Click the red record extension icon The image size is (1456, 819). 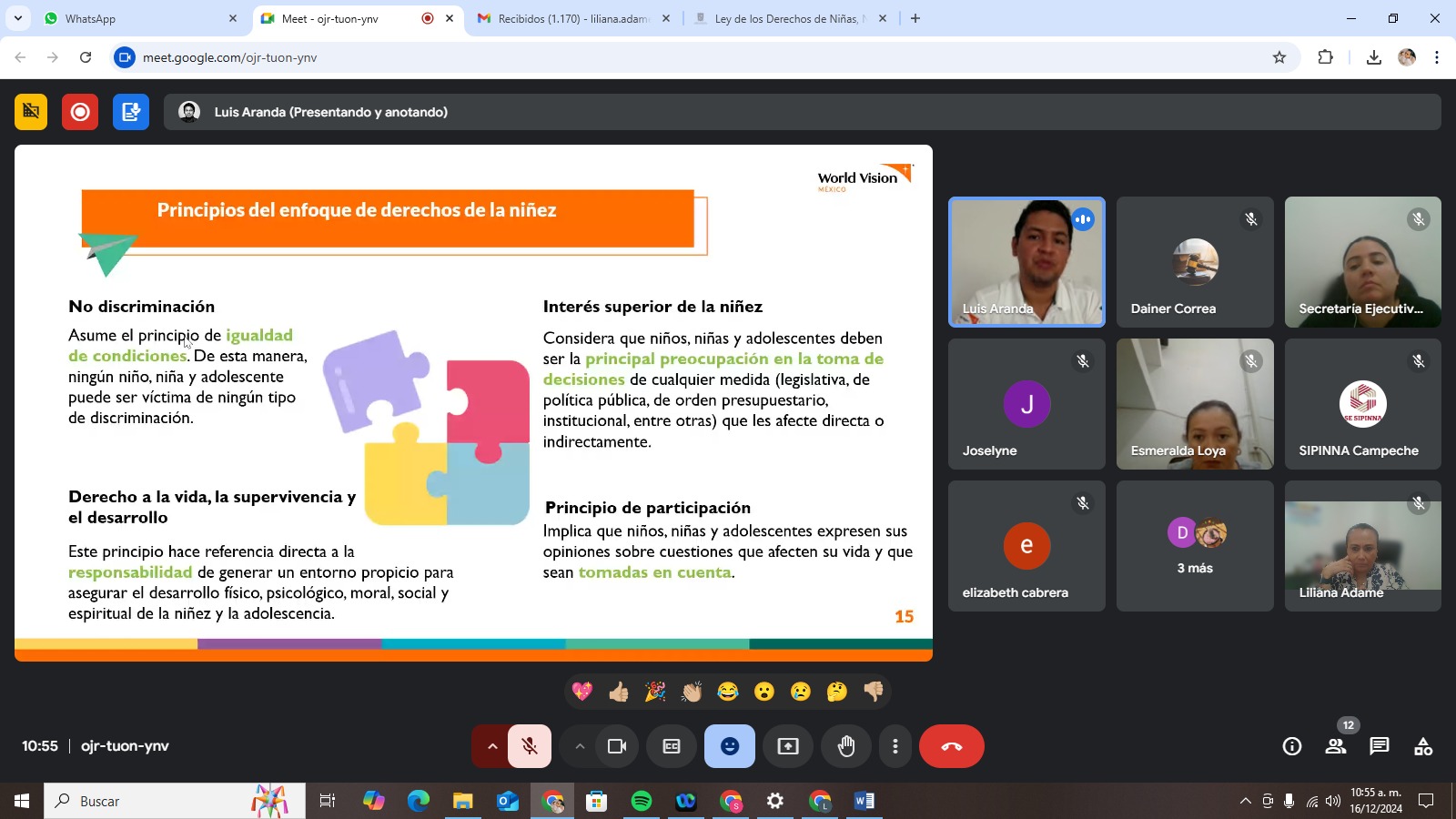80,112
